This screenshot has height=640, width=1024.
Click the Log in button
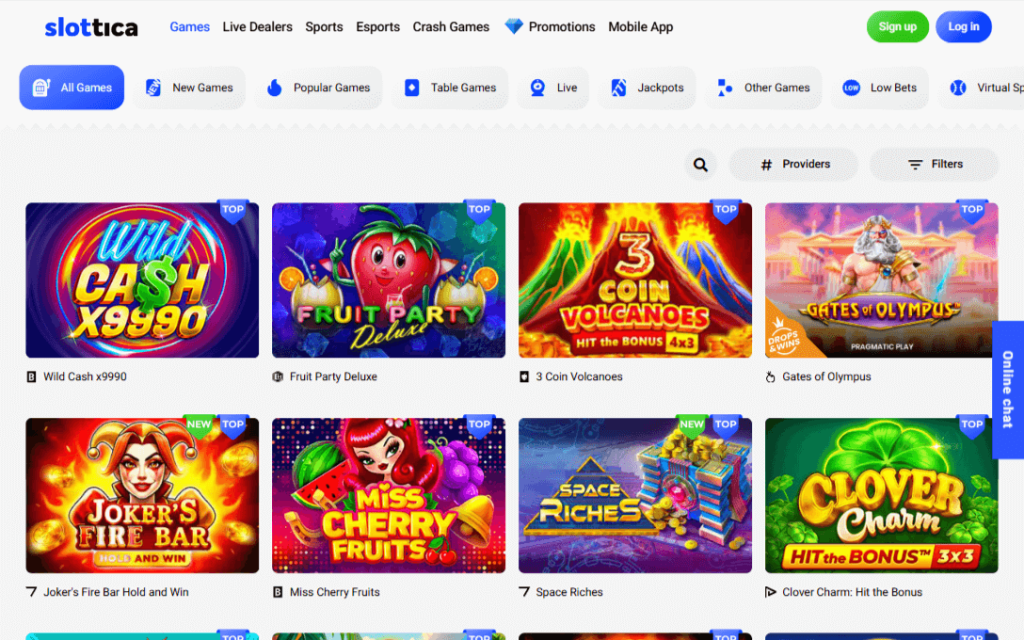tap(963, 27)
